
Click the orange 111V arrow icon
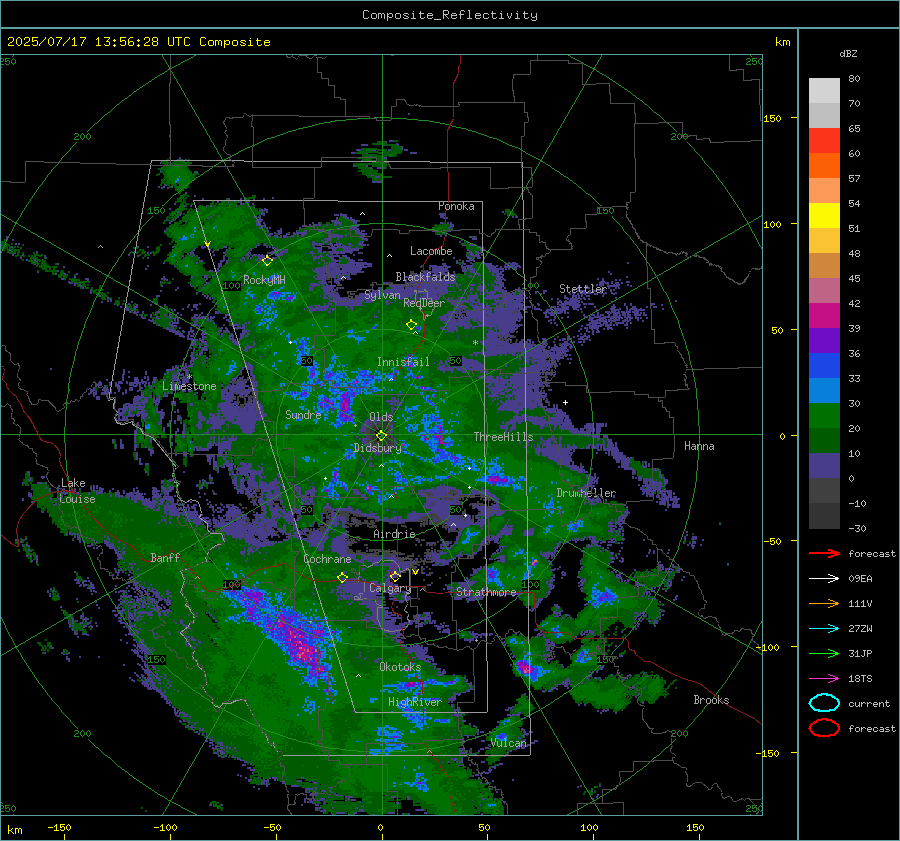click(x=824, y=603)
